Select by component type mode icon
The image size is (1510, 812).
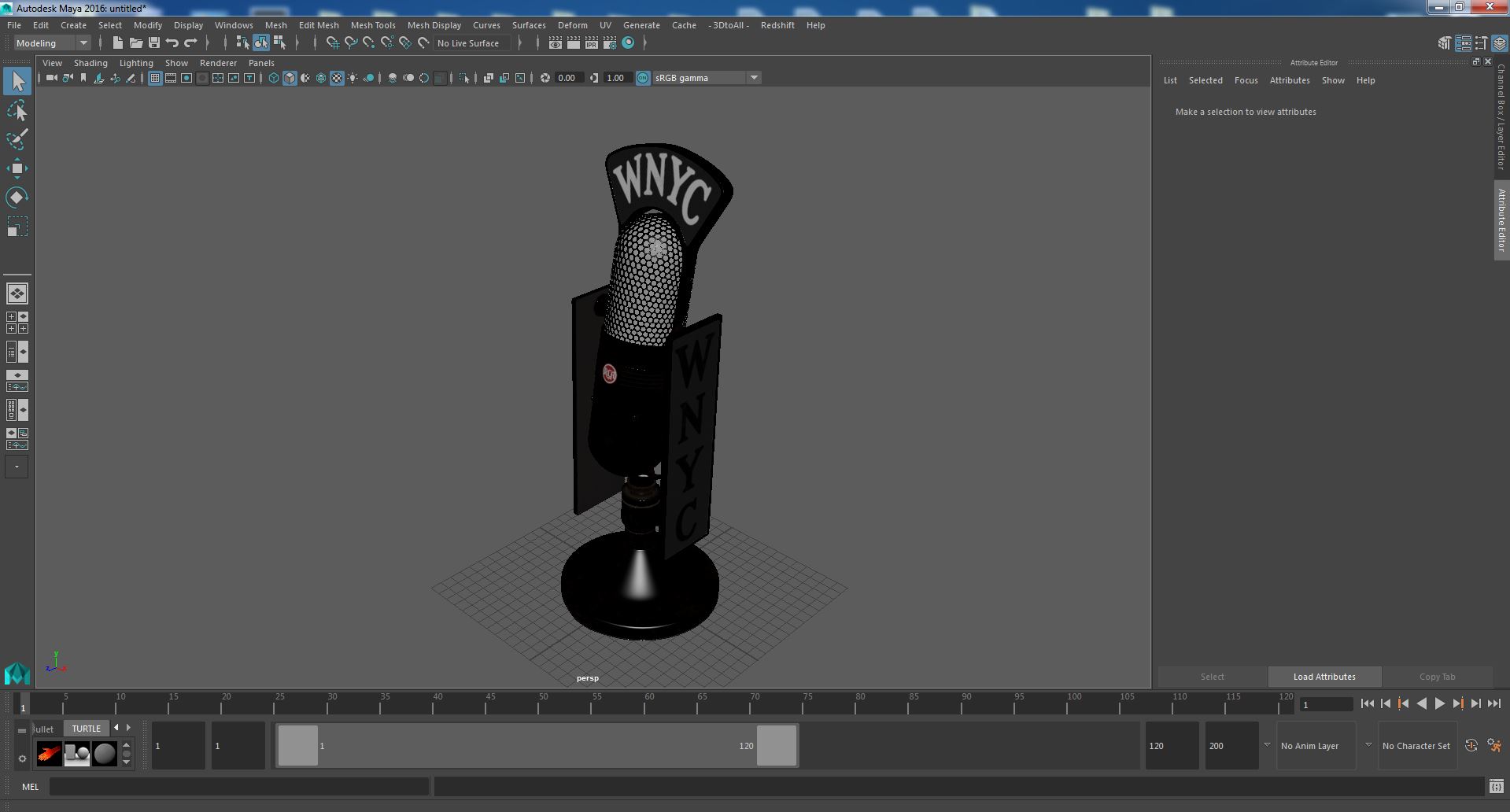coord(279,43)
